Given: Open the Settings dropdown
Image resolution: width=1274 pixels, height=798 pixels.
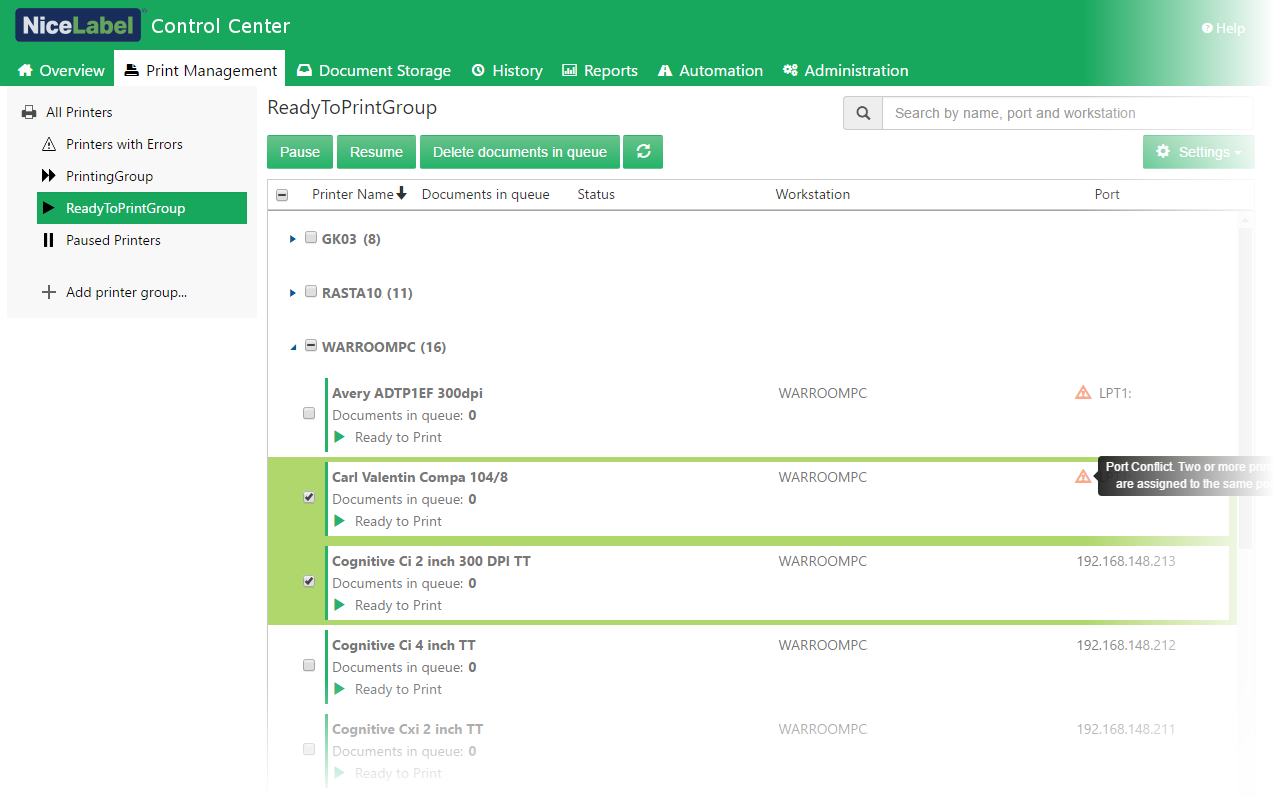Looking at the screenshot, I should point(1198,152).
